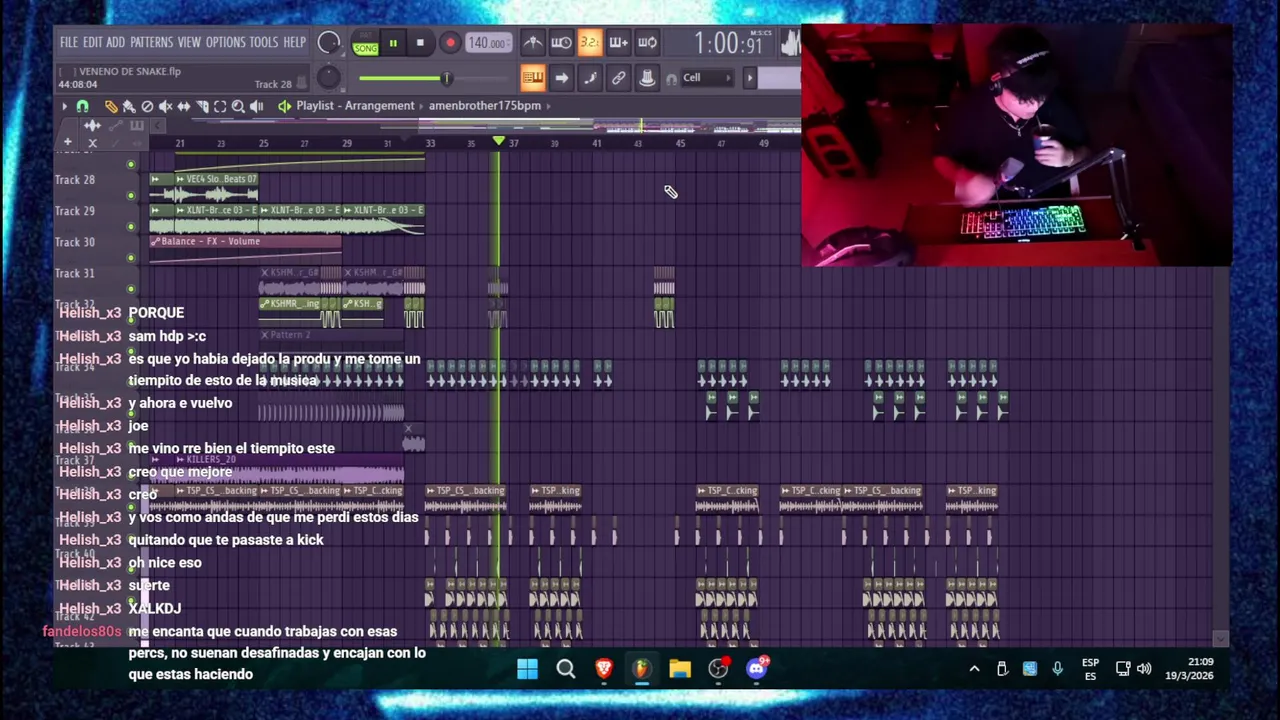
Task: Open the ADD menu
Action: pyautogui.click(x=115, y=43)
